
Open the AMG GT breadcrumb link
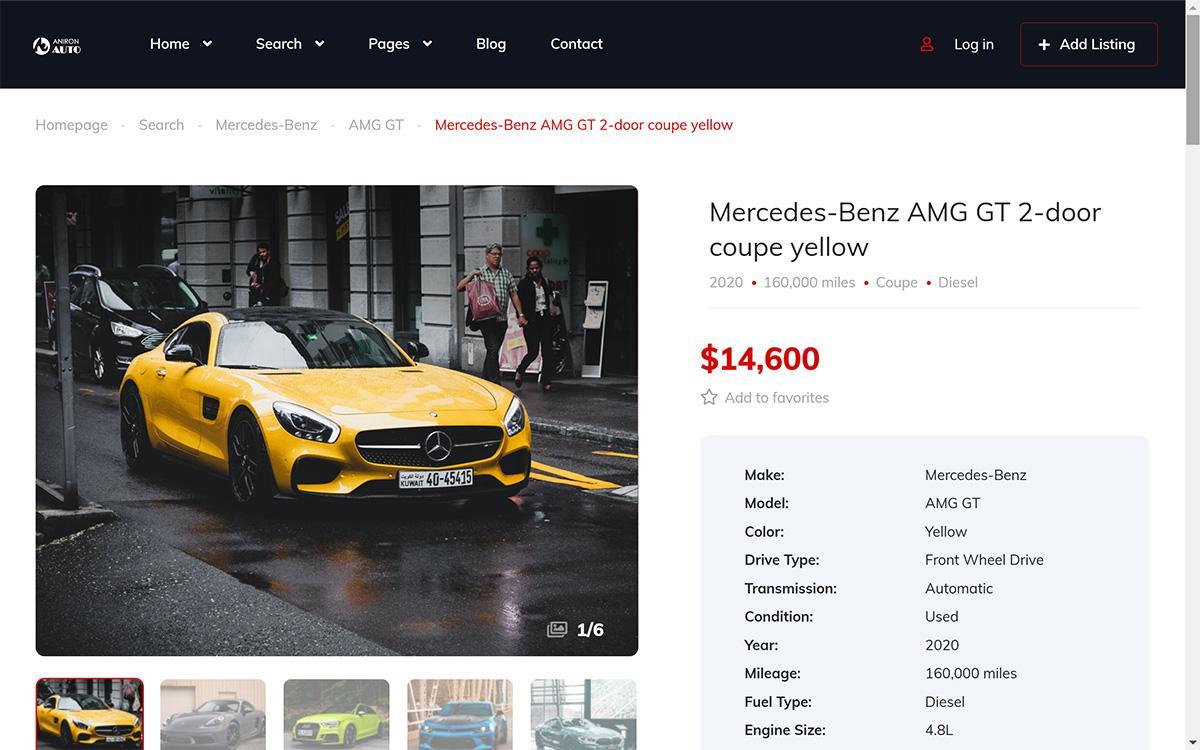pyautogui.click(x=376, y=125)
